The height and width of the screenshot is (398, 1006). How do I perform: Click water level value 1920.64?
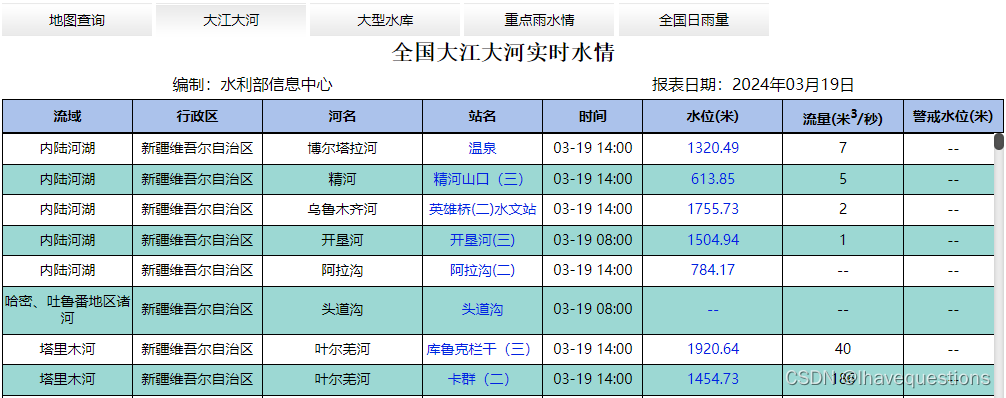(x=713, y=349)
